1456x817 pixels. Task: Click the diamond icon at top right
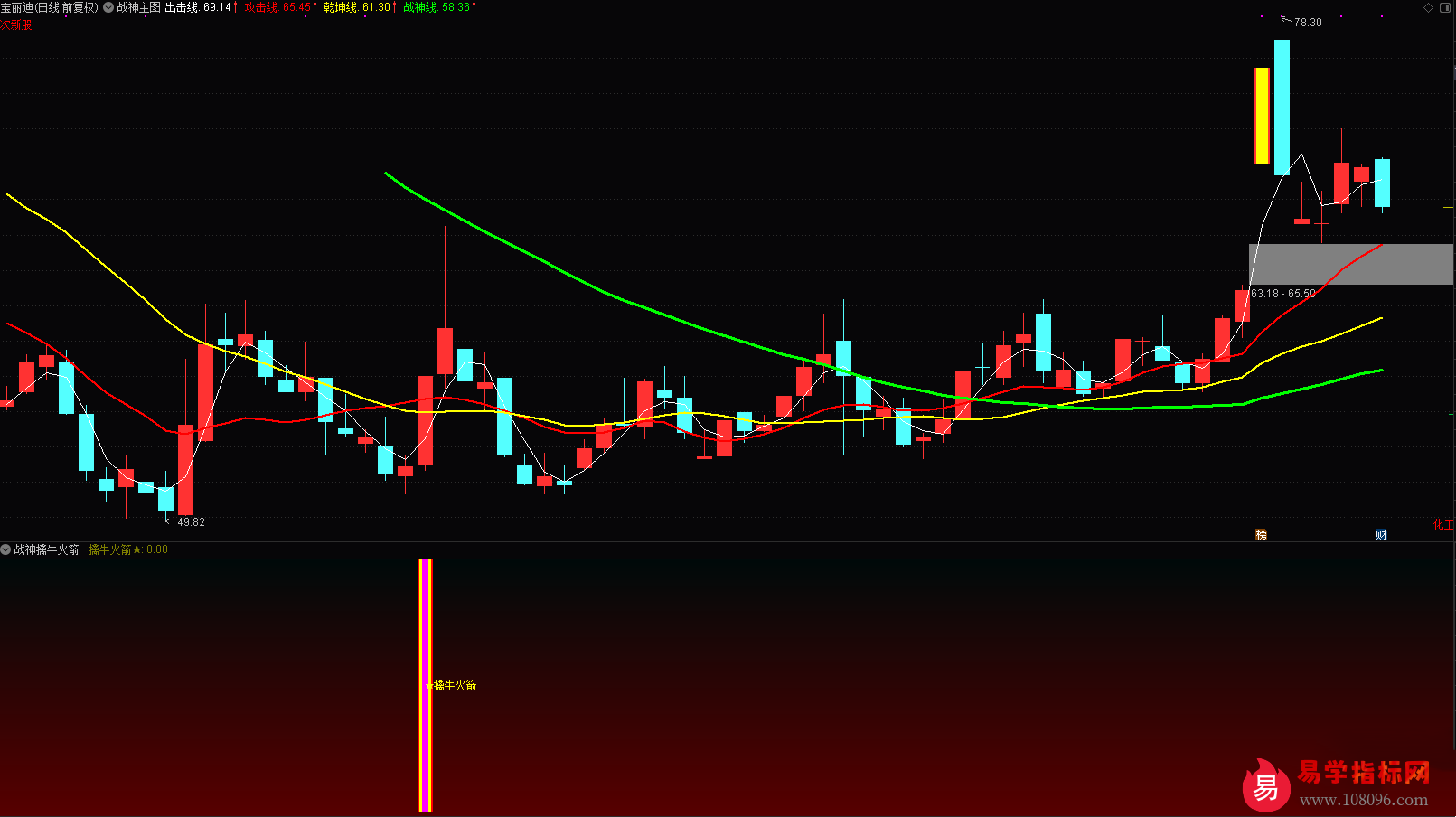[x=1429, y=7]
